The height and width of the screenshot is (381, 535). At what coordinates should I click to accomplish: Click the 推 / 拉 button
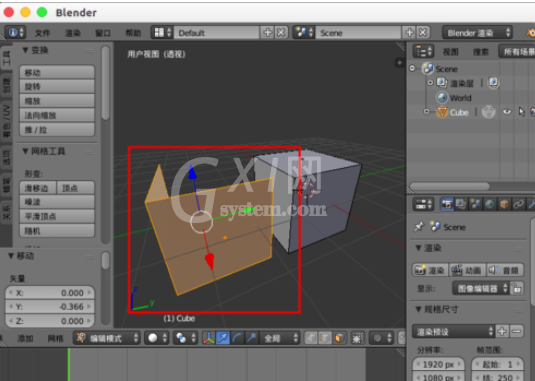pyautogui.click(x=57, y=130)
